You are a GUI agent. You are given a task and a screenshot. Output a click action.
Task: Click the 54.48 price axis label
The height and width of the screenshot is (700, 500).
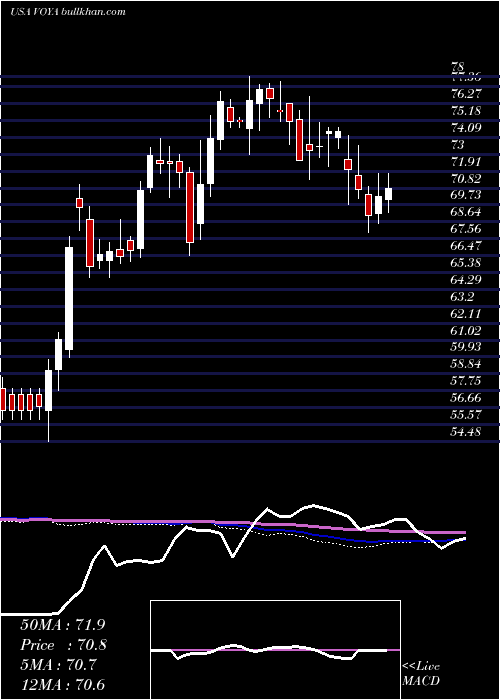click(x=467, y=432)
